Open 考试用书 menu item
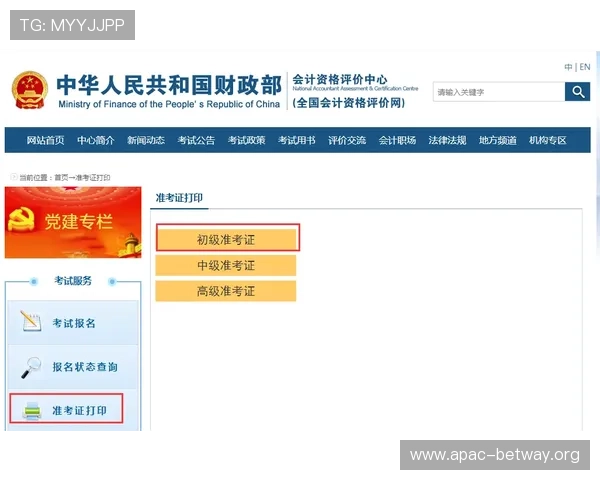The image size is (600, 480). tap(297, 140)
